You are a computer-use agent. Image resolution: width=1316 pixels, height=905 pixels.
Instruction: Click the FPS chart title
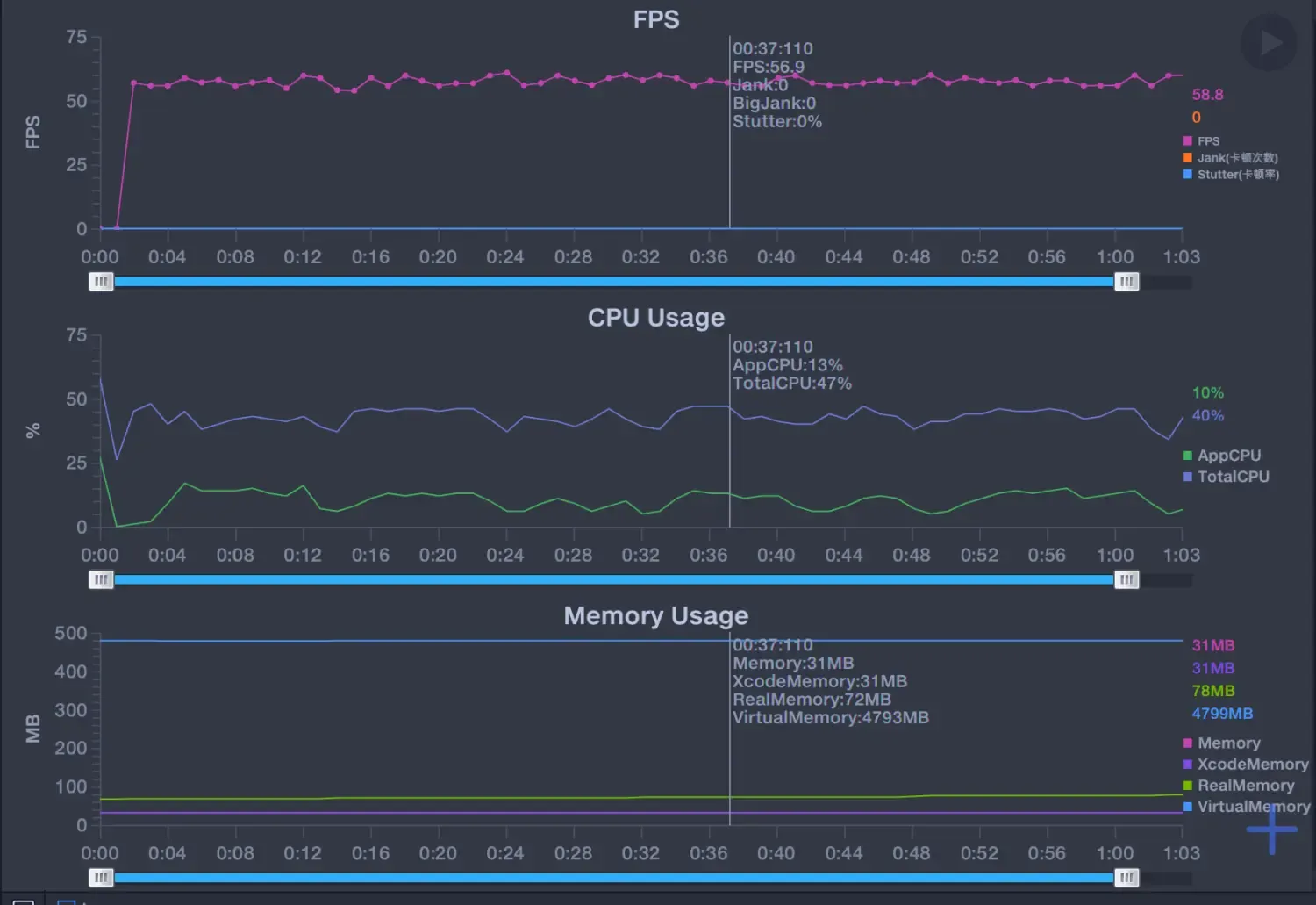pyautogui.click(x=656, y=19)
